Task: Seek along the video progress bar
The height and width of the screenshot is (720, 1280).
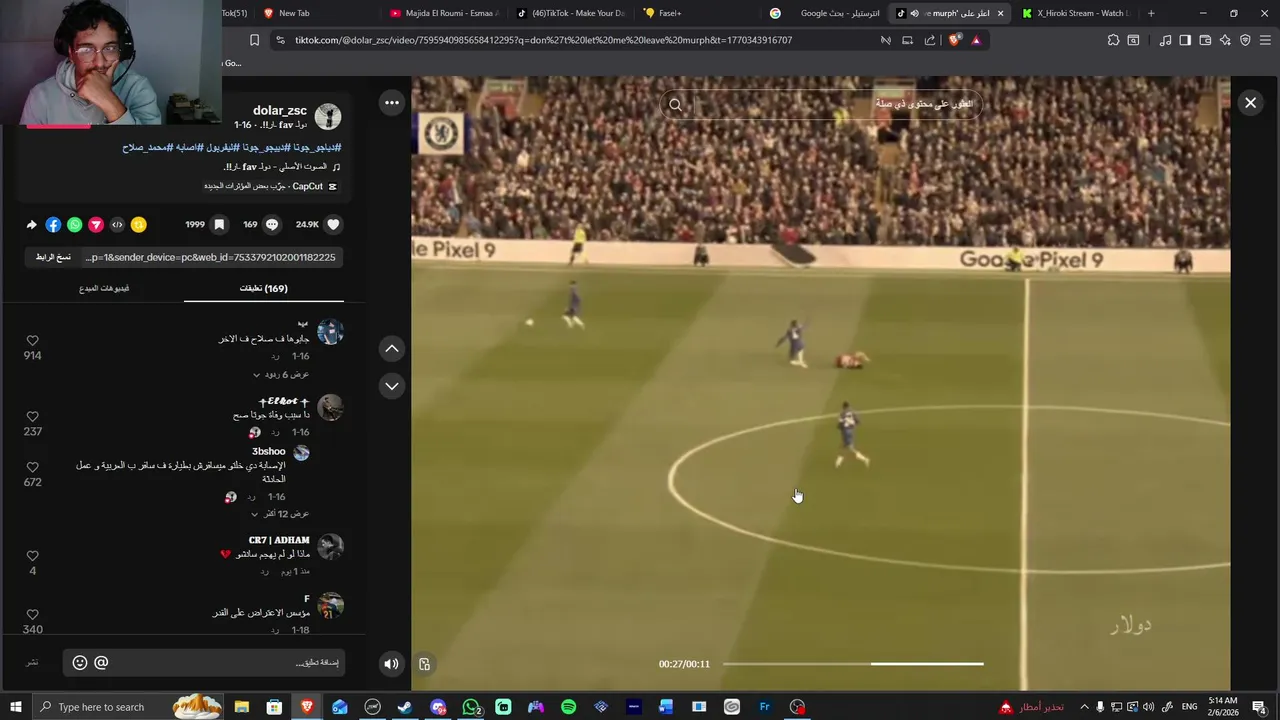Action: pos(853,663)
